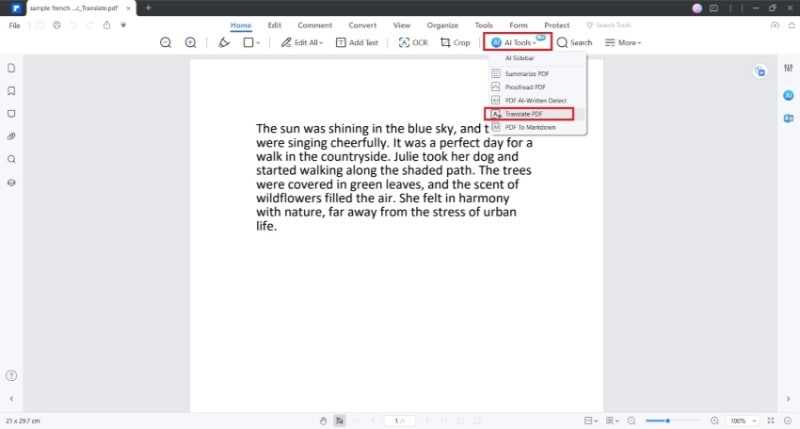Select the highlighter tool
The image size is (800, 429).
click(x=223, y=42)
